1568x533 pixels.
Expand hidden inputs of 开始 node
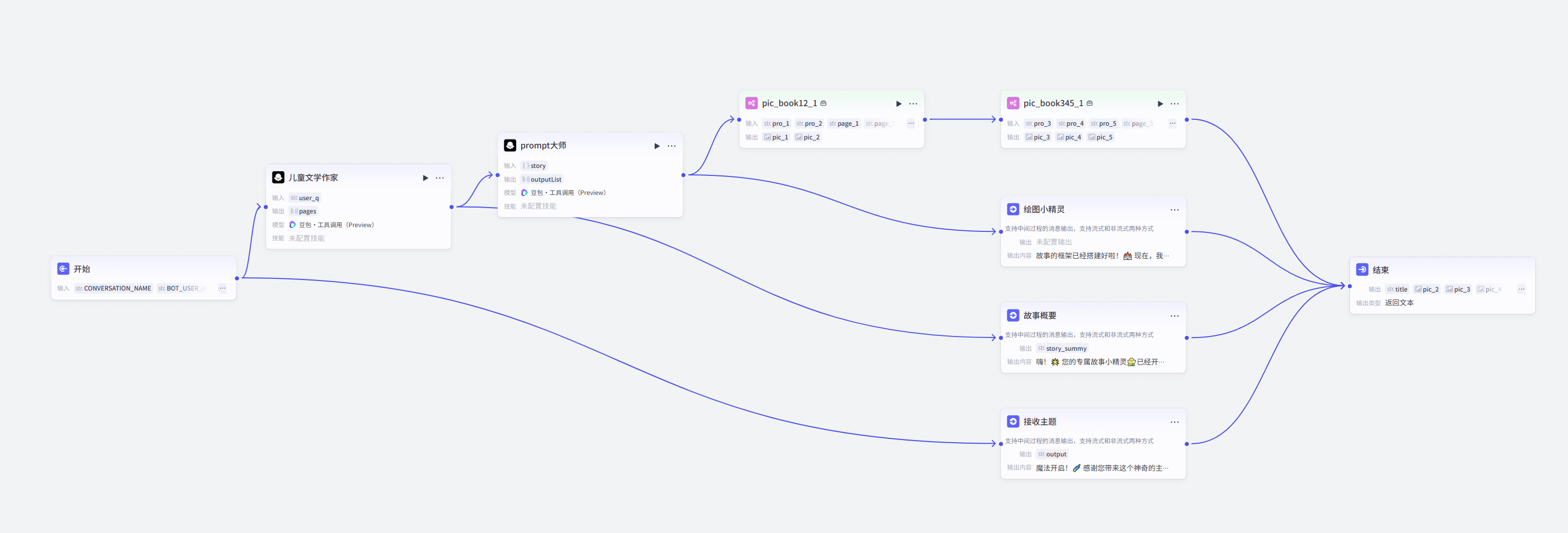tap(223, 288)
